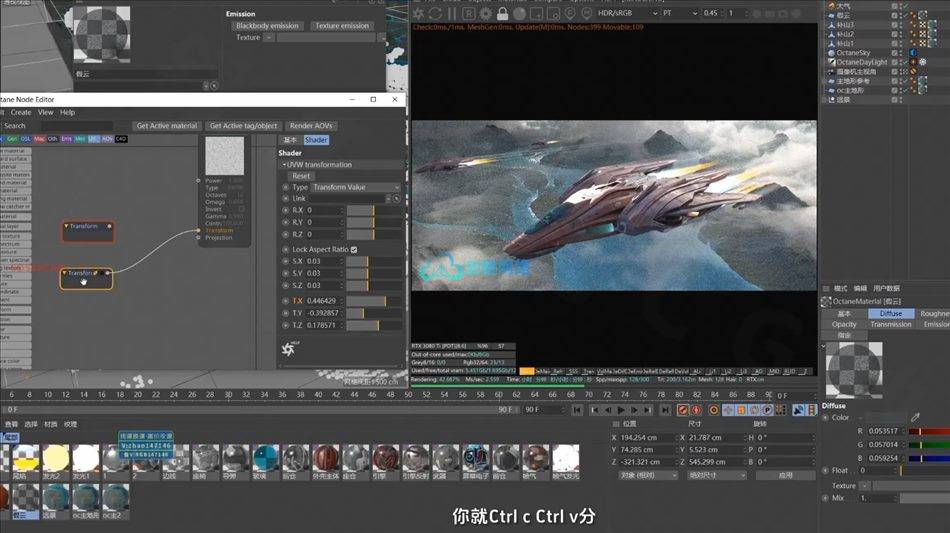The width and height of the screenshot is (950, 533).
Task: Click the Render AOVs button
Action: pos(311,126)
